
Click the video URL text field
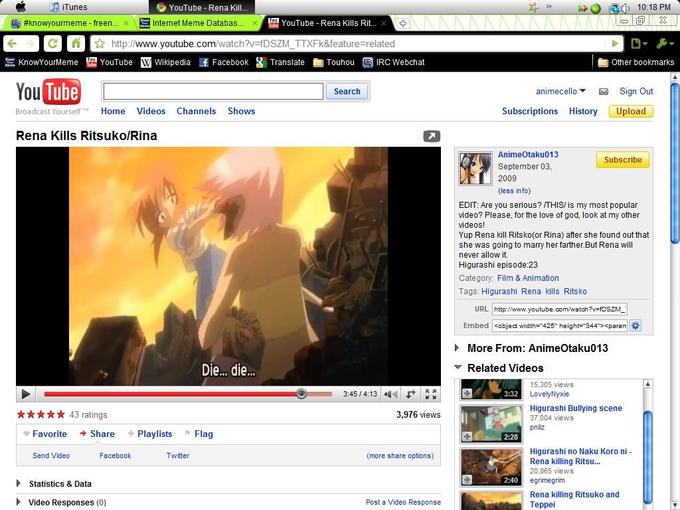click(560, 309)
